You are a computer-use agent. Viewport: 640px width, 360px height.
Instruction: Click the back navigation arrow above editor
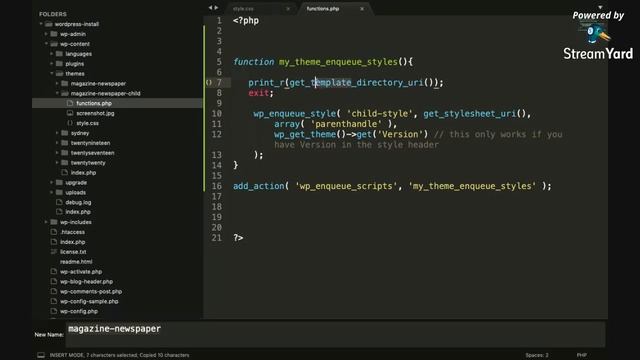[210, 8]
